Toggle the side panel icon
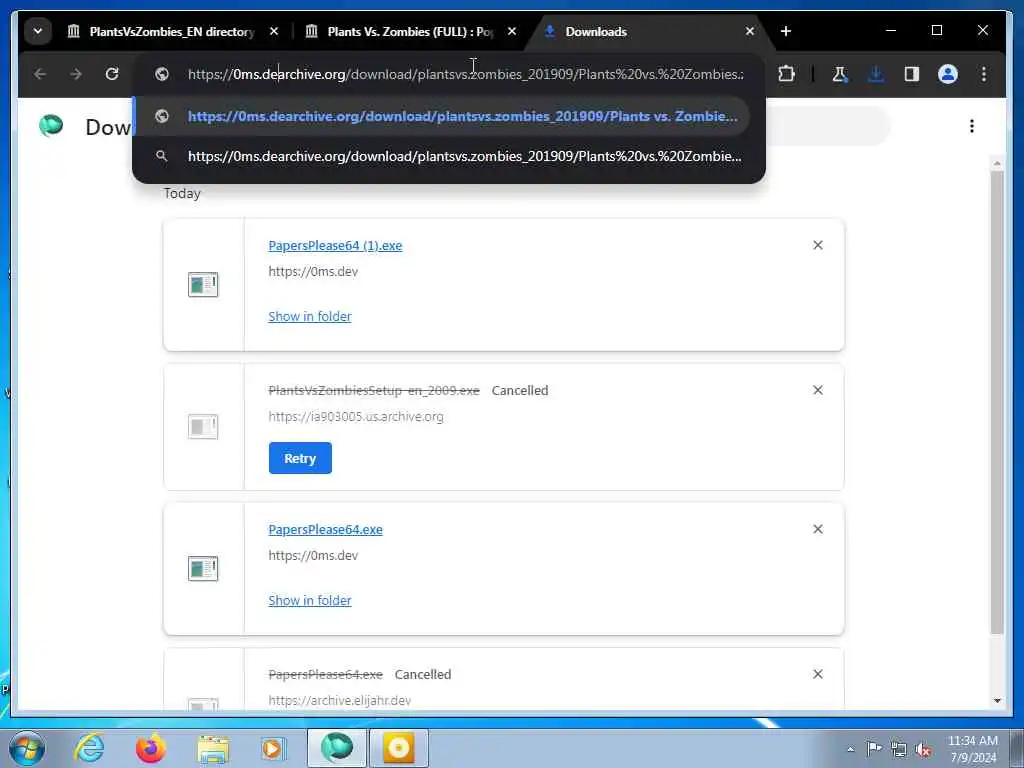The width and height of the screenshot is (1024, 768). pos(912,74)
